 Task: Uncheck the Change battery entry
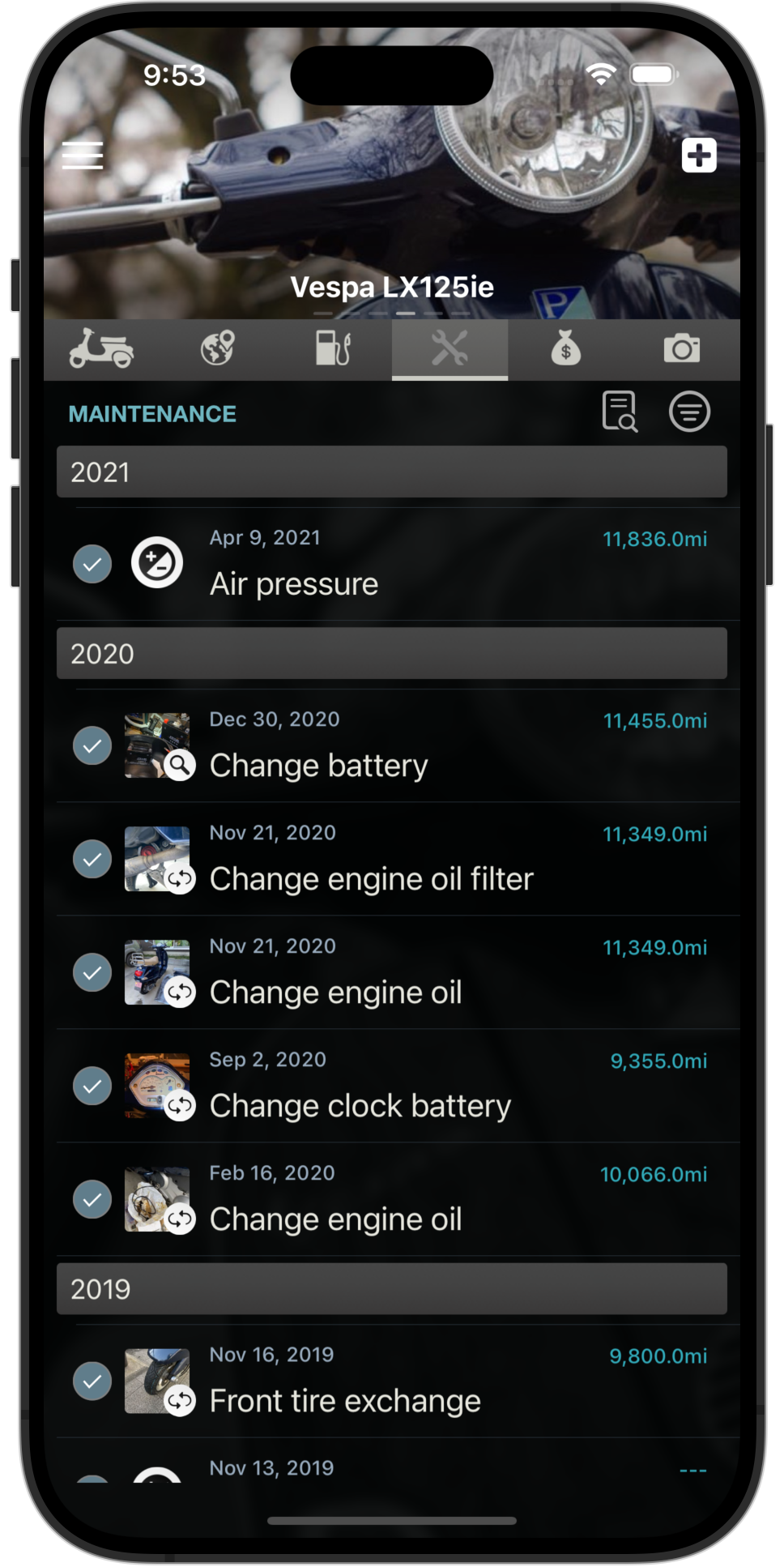[x=92, y=745]
